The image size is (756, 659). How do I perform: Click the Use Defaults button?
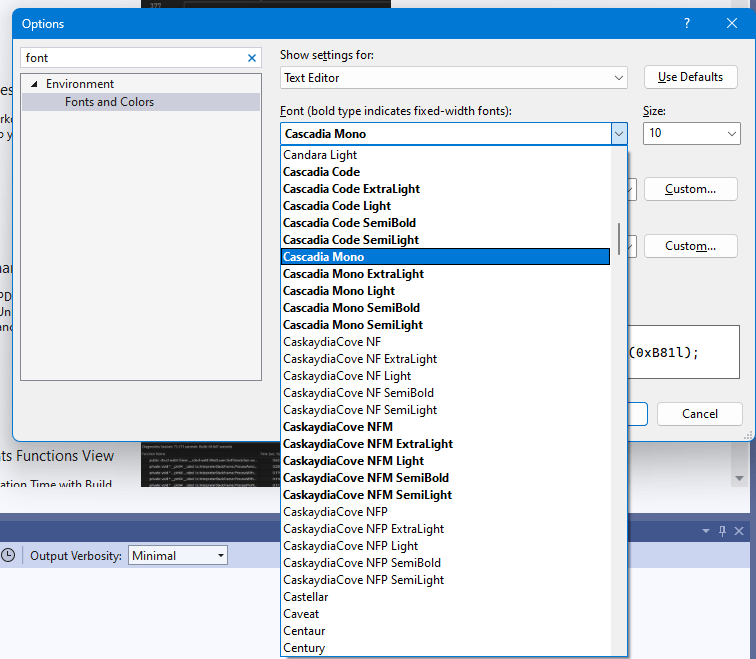[x=690, y=77]
